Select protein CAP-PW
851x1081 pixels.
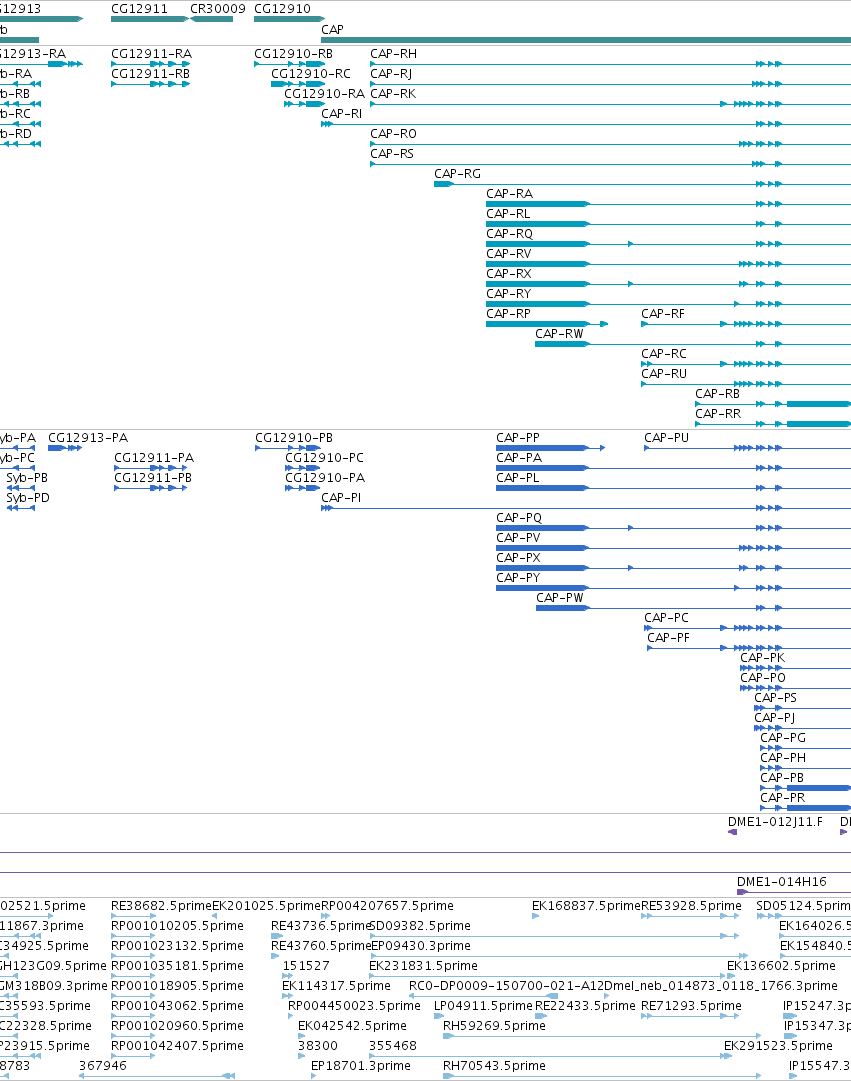(x=559, y=598)
